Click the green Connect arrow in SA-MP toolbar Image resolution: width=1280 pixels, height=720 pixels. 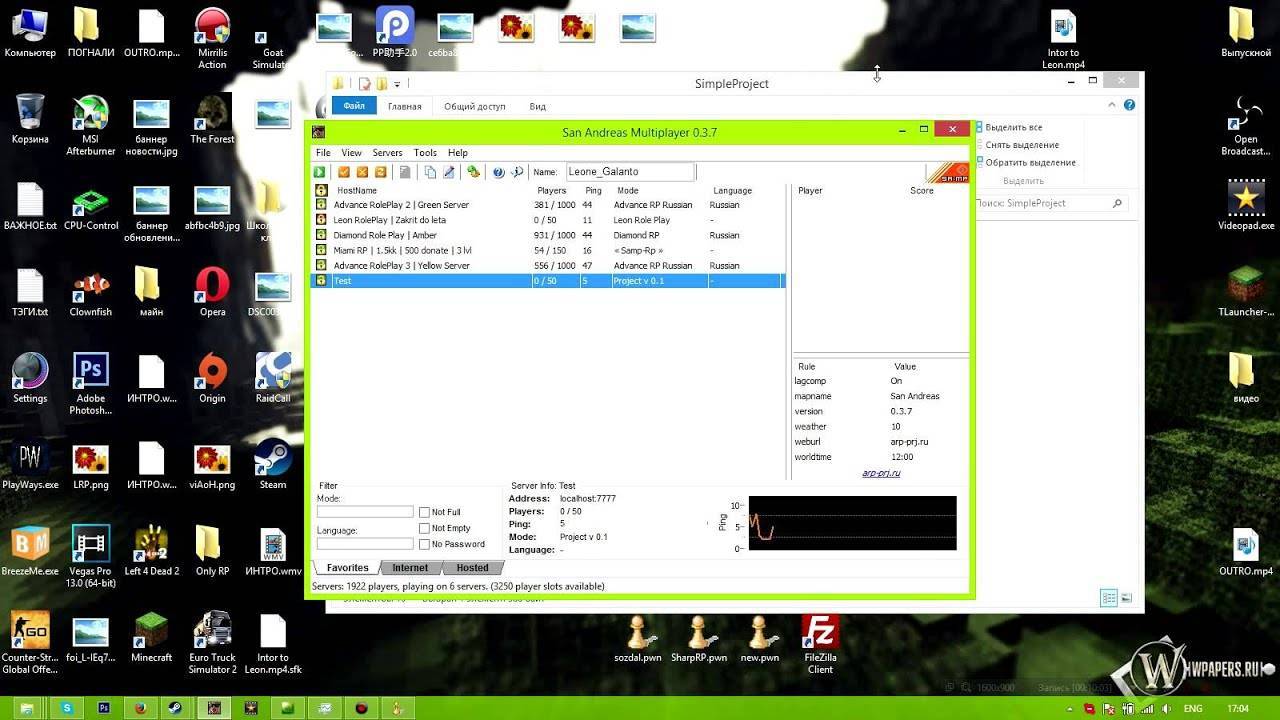(320, 172)
